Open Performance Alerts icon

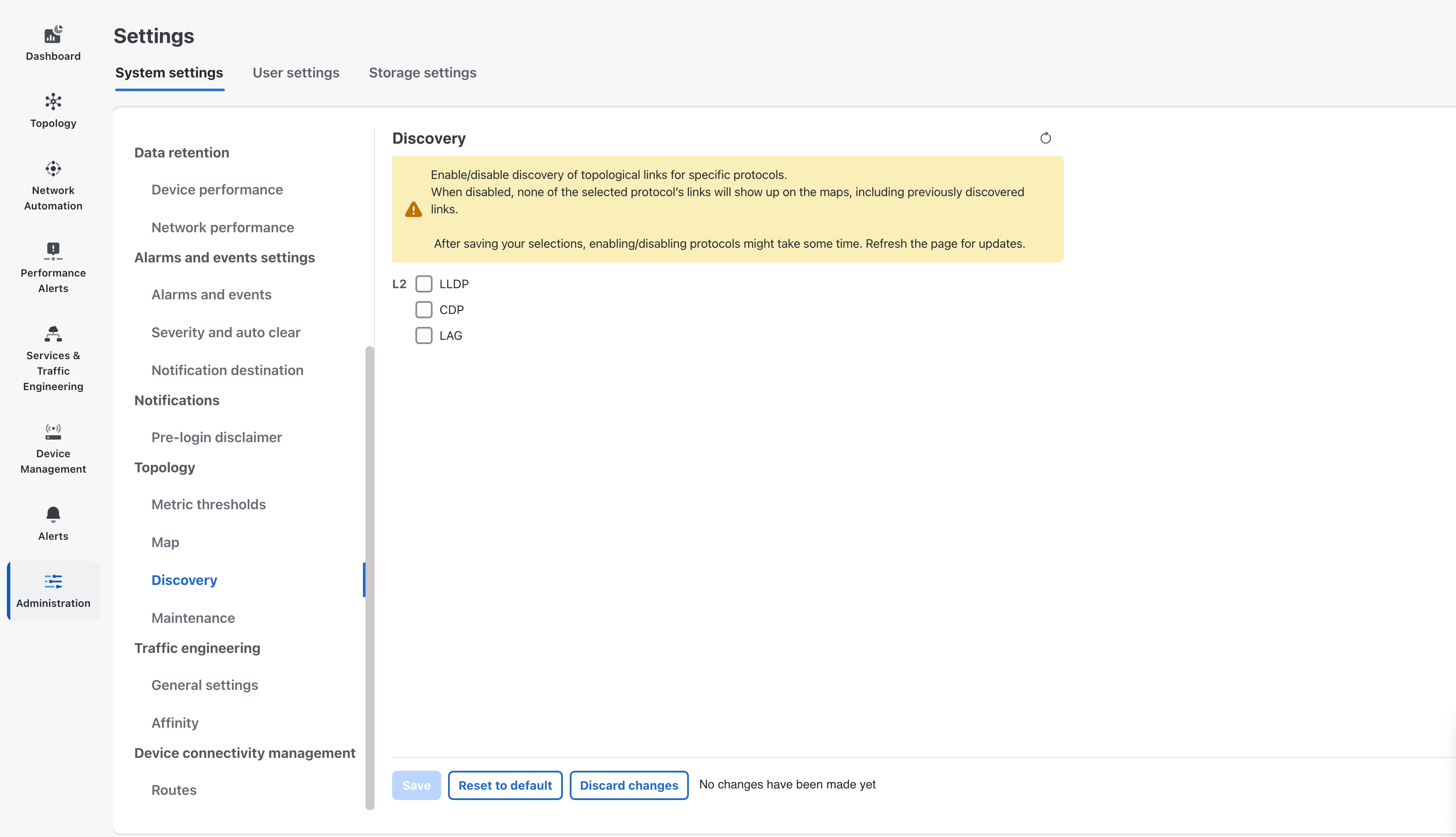coord(53,251)
